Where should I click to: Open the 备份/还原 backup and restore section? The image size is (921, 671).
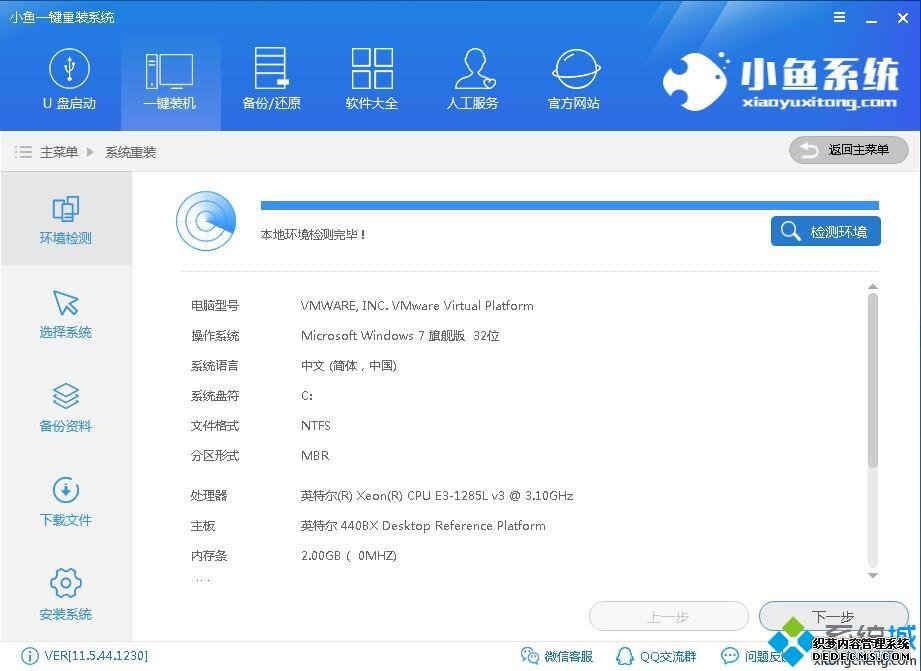271,79
